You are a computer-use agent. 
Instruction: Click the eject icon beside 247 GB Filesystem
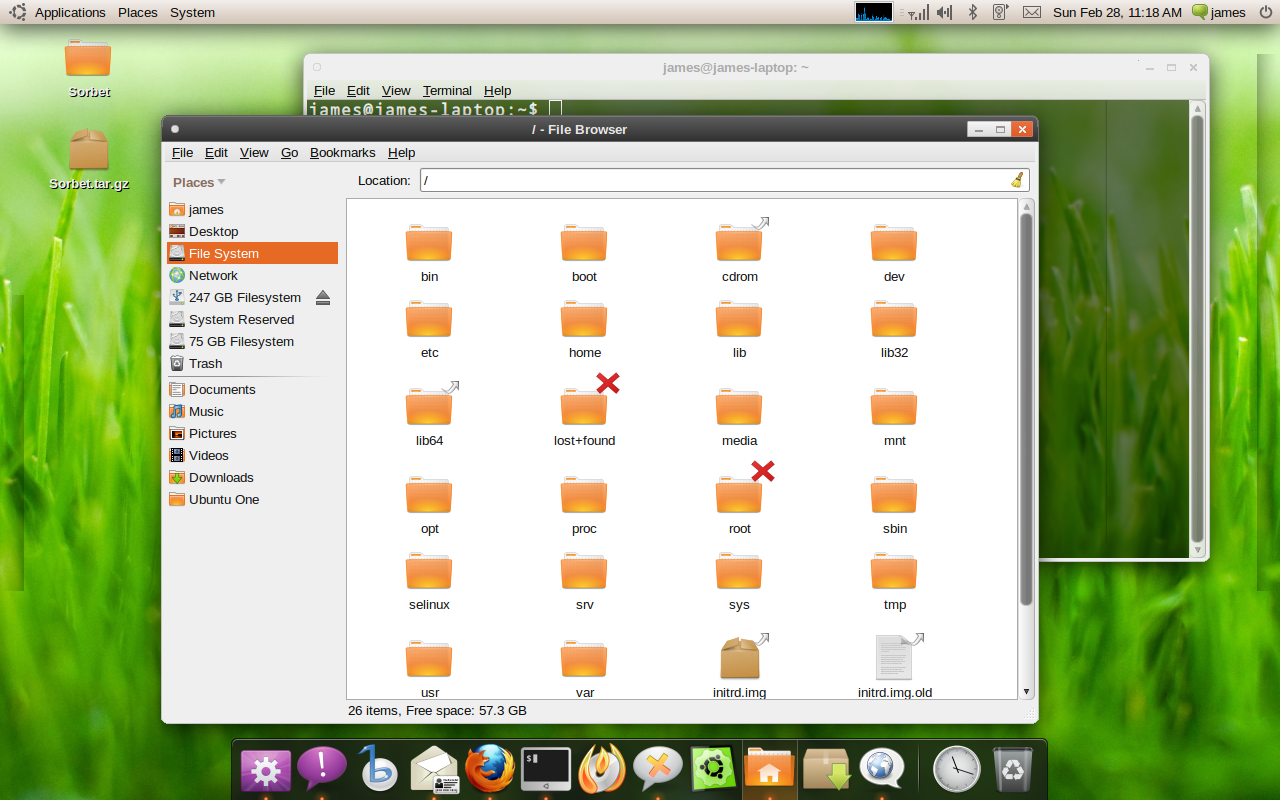click(x=322, y=297)
